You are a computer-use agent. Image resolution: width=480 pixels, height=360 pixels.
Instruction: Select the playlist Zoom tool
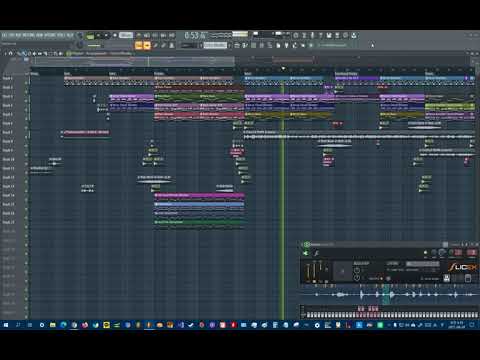[55, 53]
